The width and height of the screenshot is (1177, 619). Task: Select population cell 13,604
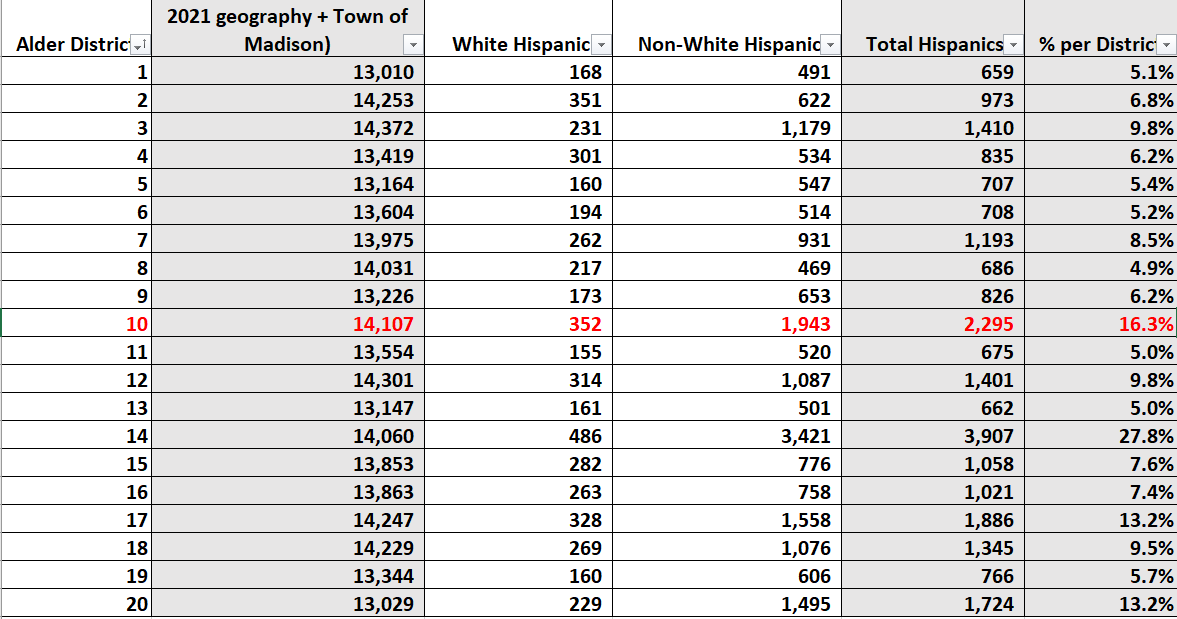pyautogui.click(x=288, y=212)
